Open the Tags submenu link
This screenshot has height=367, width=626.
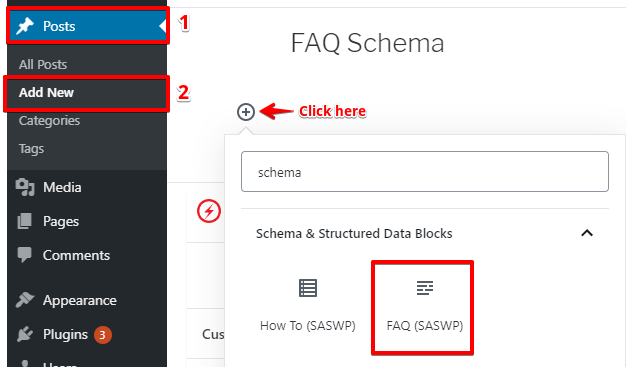coord(31,149)
